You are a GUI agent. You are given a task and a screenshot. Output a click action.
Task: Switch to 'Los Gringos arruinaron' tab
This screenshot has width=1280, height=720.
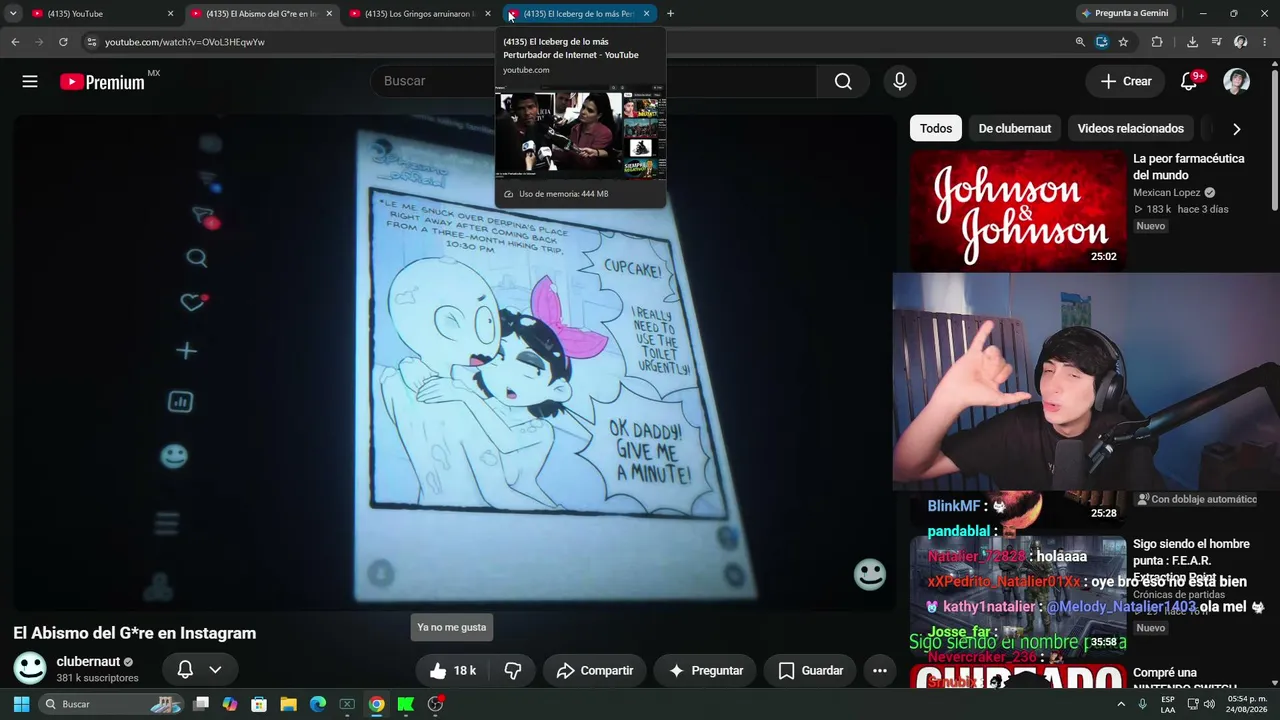coord(418,14)
